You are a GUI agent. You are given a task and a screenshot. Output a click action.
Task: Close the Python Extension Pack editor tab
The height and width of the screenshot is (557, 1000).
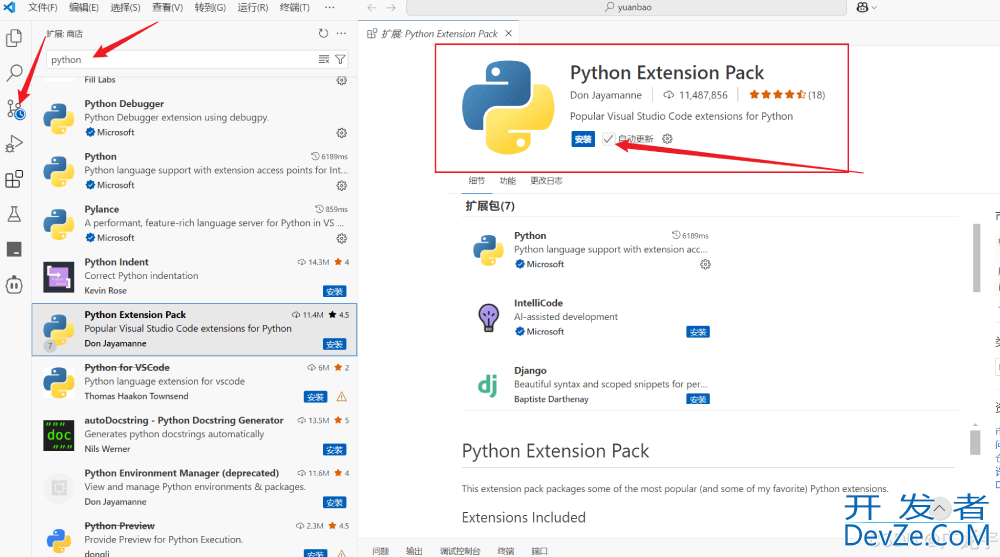pos(508,33)
